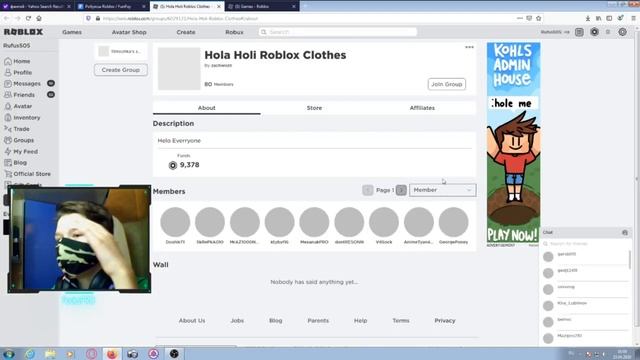The width and height of the screenshot is (640, 360).
Task: Open the group owner name link
Action: pos(222,65)
